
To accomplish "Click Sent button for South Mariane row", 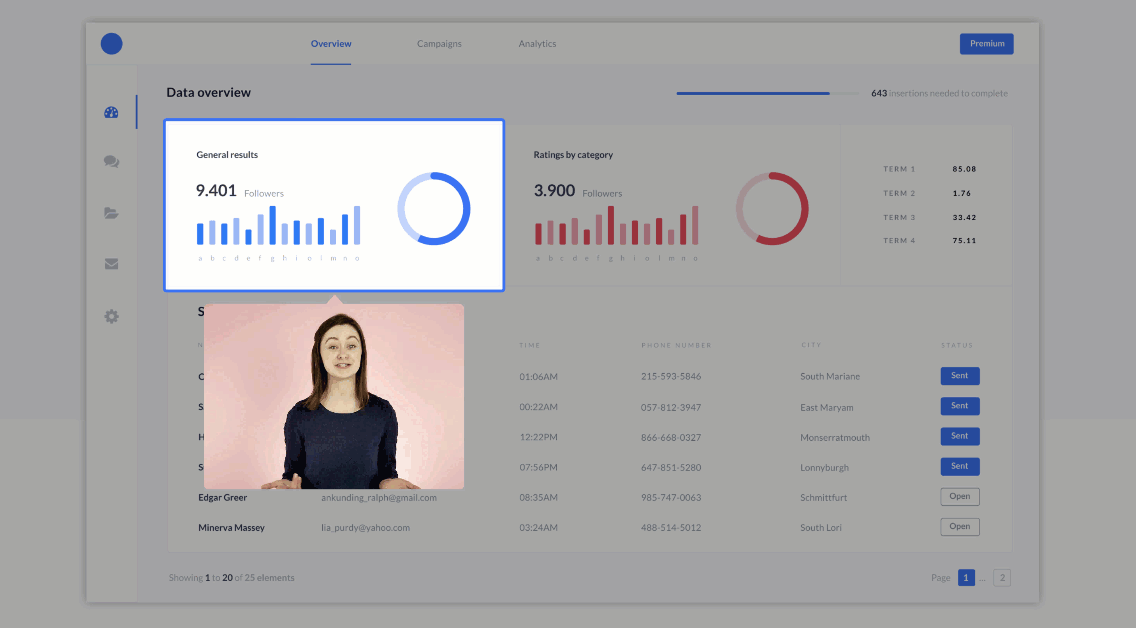I will tap(959, 376).
